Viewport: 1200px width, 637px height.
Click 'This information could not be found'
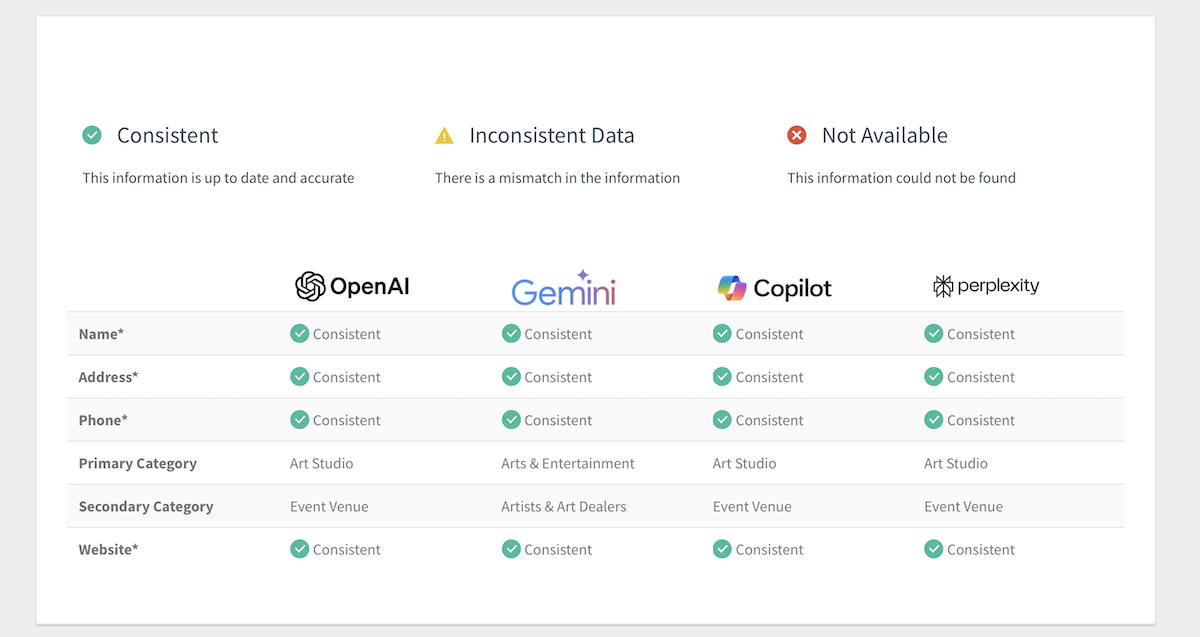[x=901, y=178]
